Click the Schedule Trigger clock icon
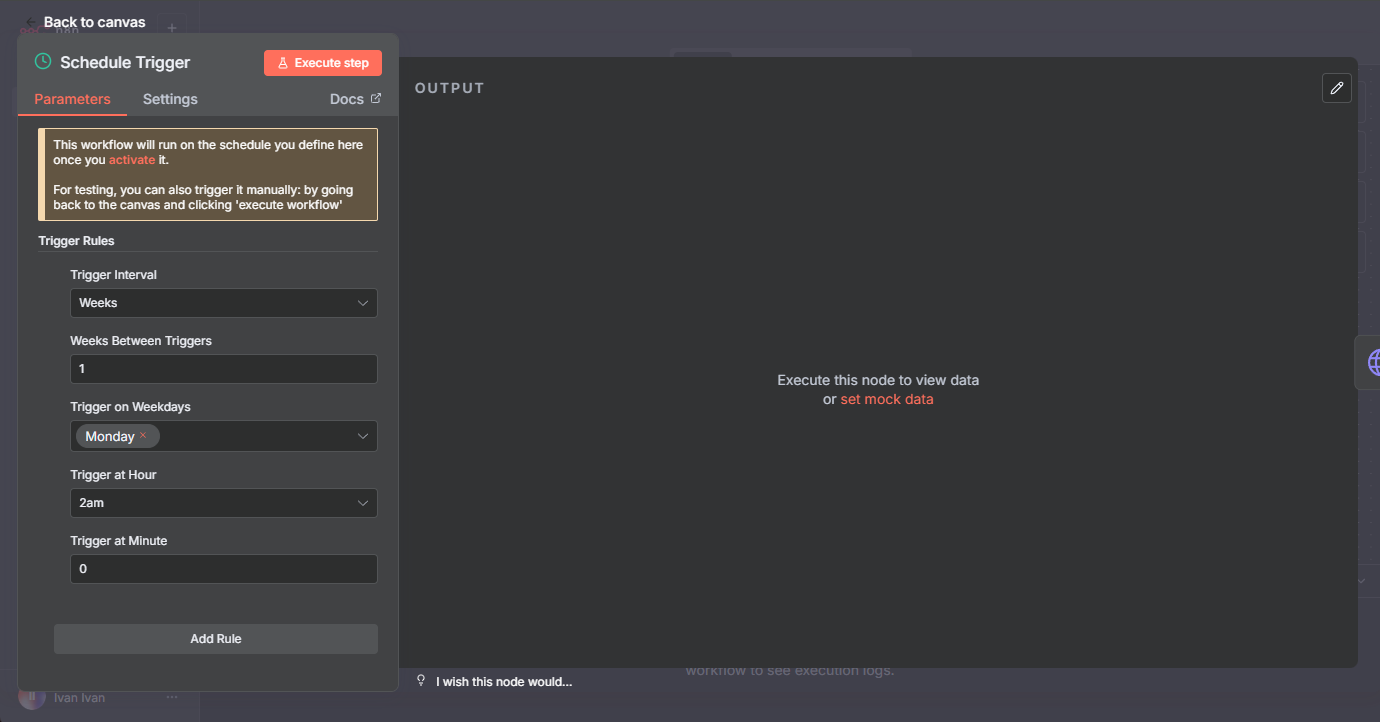 click(43, 62)
